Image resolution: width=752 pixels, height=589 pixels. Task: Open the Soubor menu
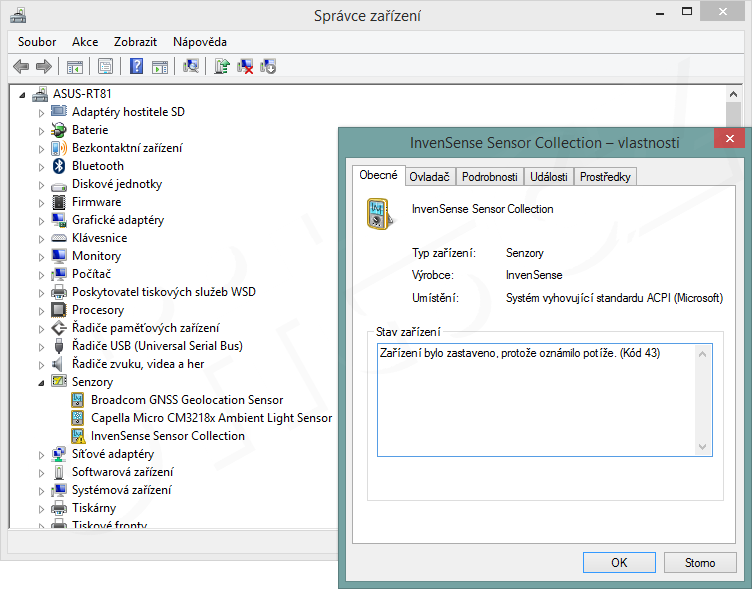click(x=37, y=42)
